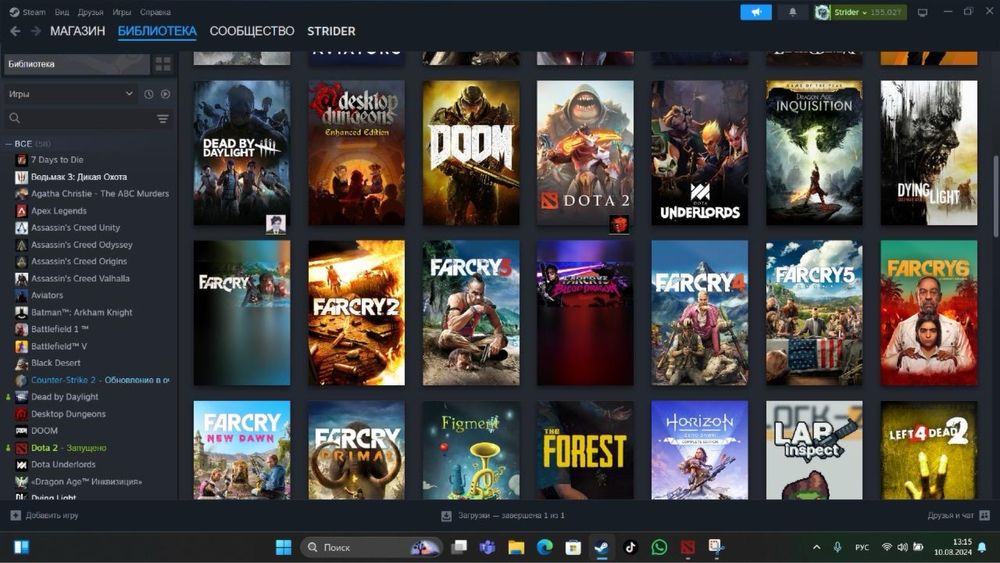The height and width of the screenshot is (563, 1000).
Task: Click the Strider profile avatar
Action: click(822, 12)
